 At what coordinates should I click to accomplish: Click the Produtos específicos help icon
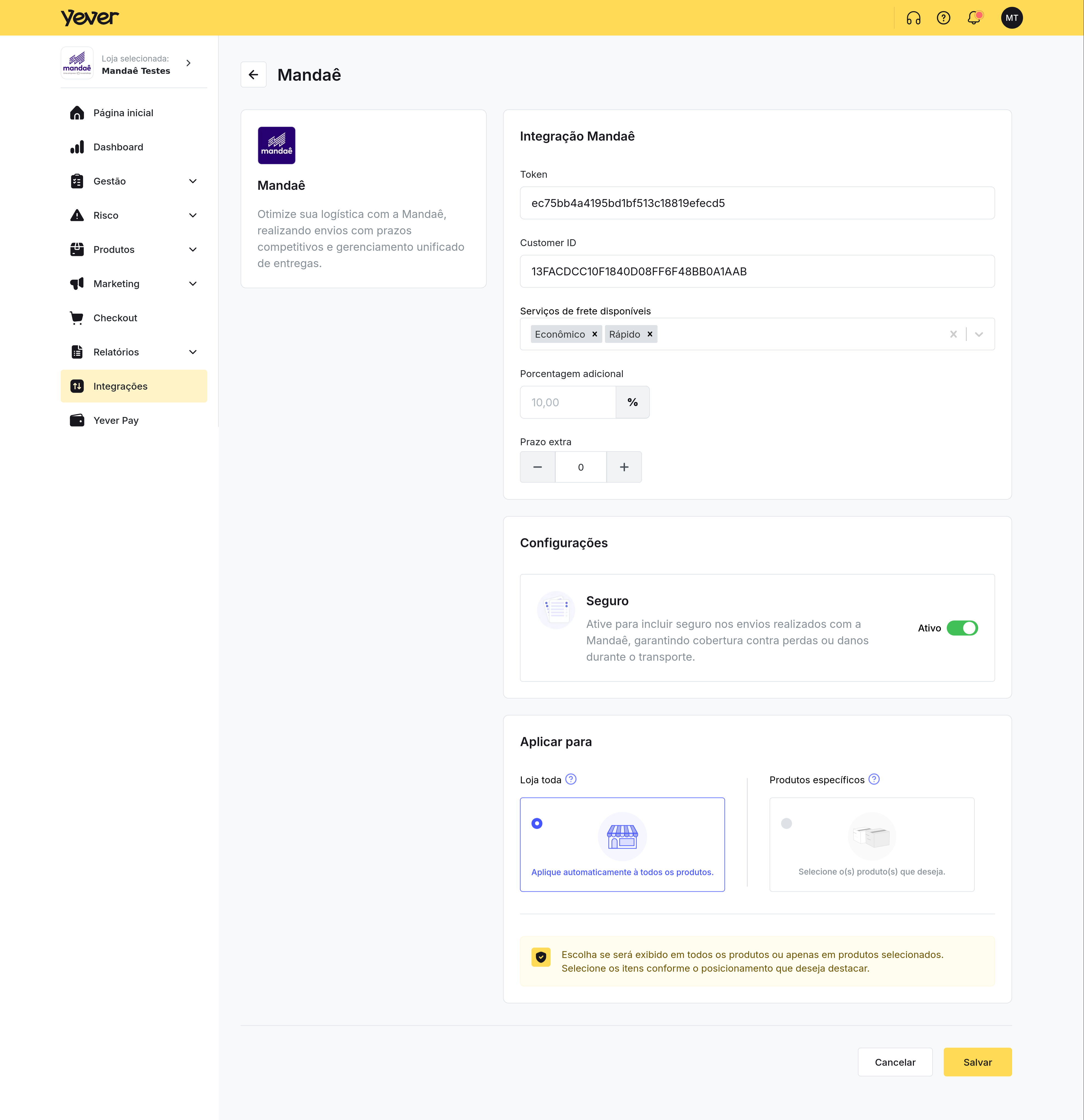coord(874,779)
